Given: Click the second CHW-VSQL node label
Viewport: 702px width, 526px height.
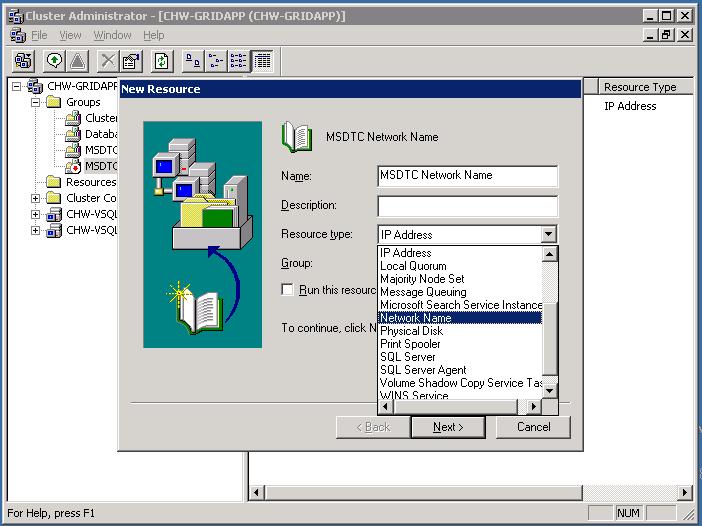Looking at the screenshot, I should [92, 230].
